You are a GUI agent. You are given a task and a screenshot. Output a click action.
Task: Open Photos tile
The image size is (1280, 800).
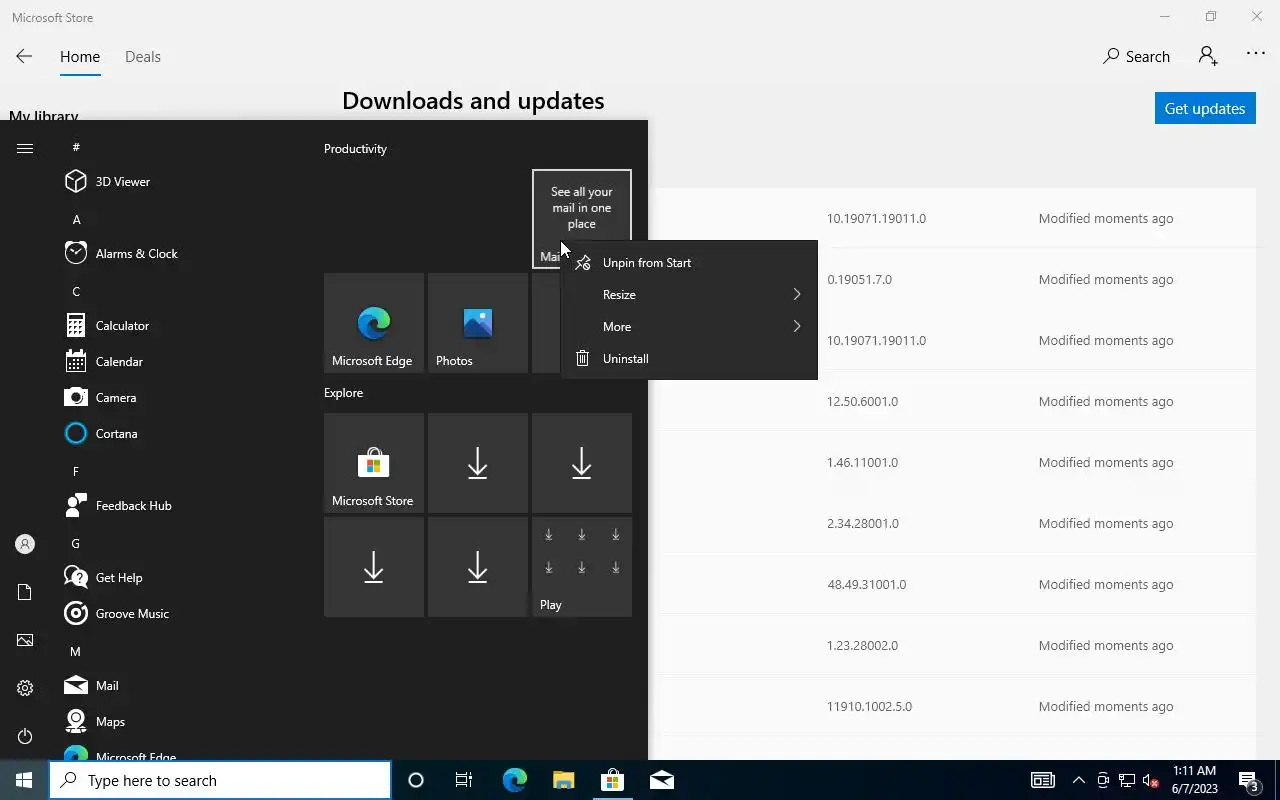(478, 323)
